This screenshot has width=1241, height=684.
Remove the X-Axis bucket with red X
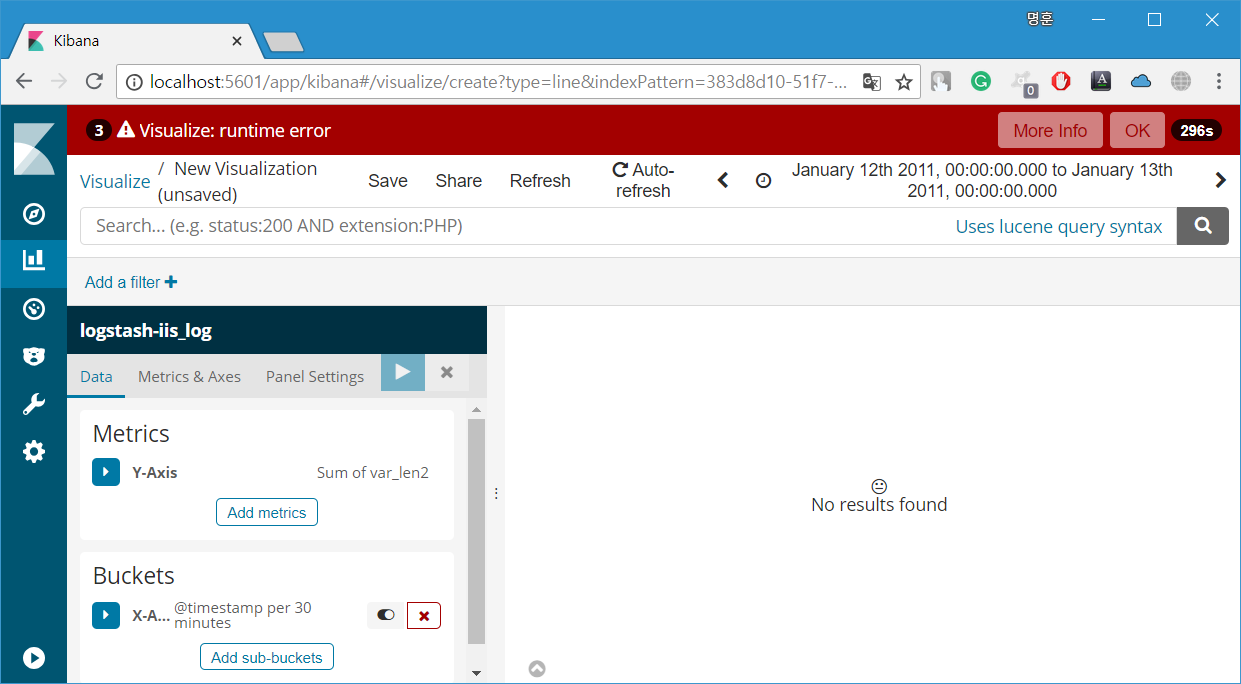(423, 615)
